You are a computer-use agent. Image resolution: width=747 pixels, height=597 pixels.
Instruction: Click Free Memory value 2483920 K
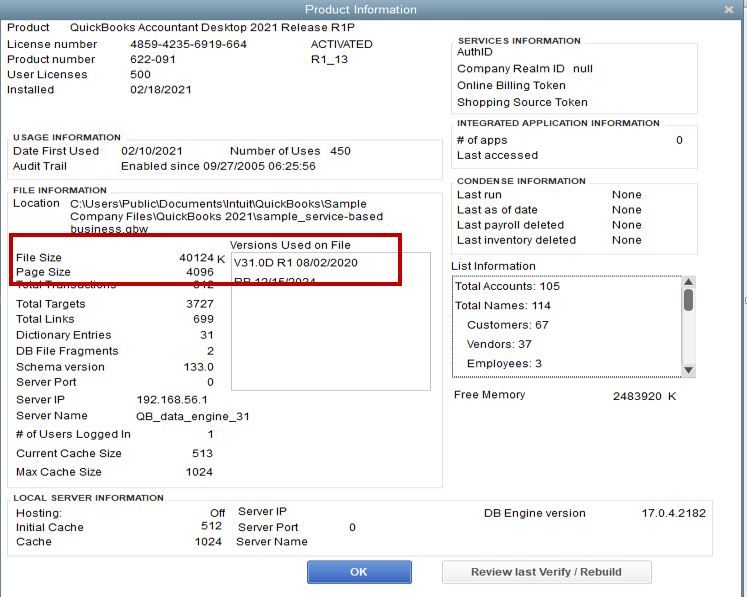(x=644, y=396)
